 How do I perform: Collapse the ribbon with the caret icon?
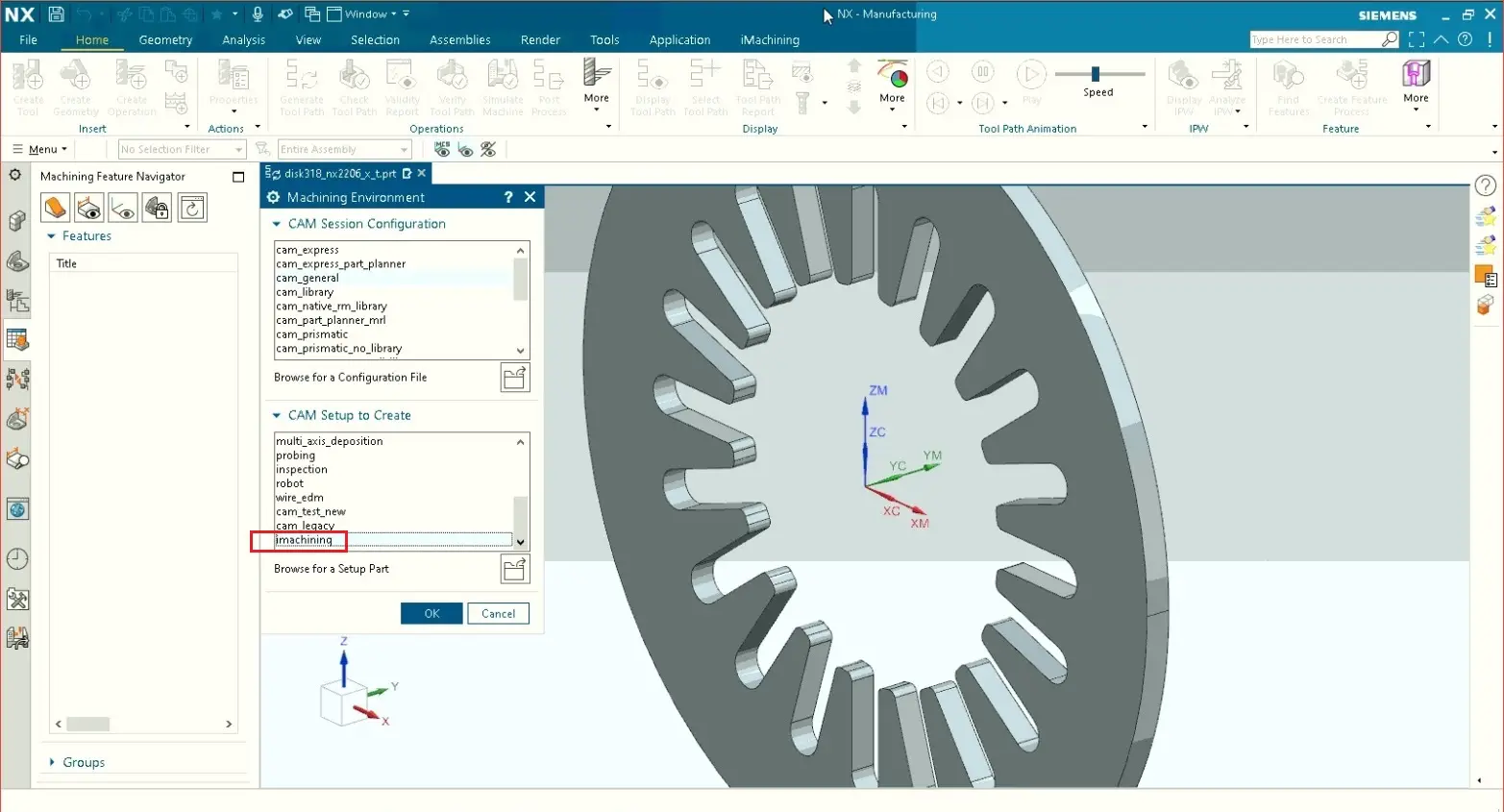tap(1441, 39)
